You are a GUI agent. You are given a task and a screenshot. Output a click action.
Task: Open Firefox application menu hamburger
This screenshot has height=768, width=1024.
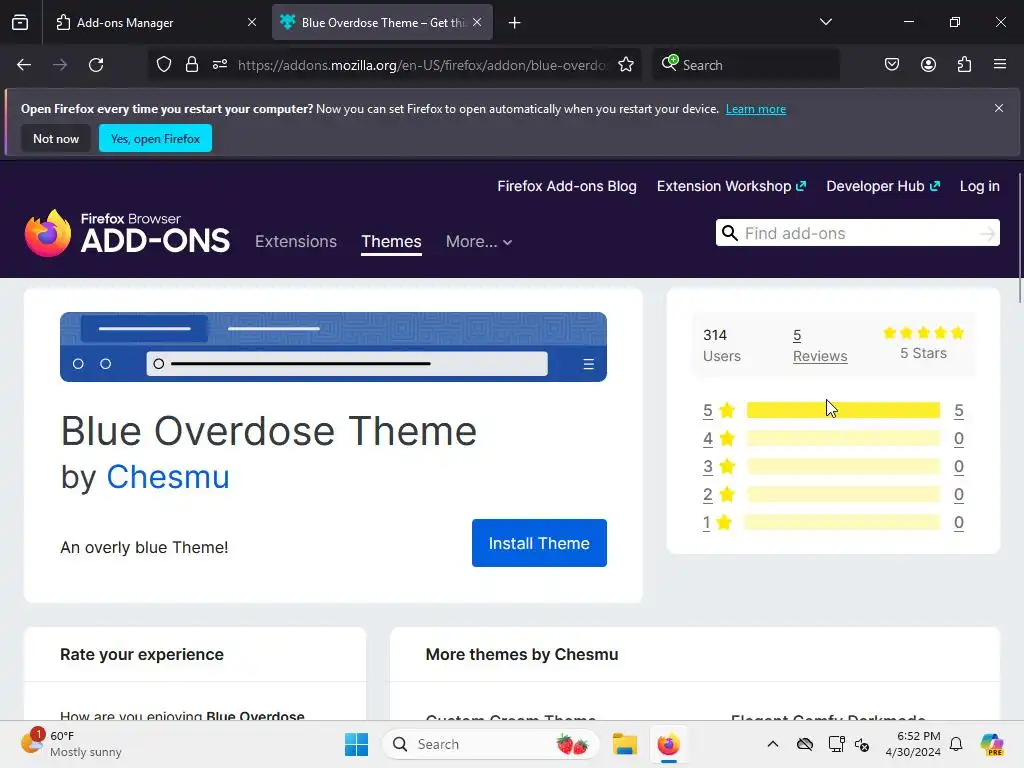coord(1000,65)
